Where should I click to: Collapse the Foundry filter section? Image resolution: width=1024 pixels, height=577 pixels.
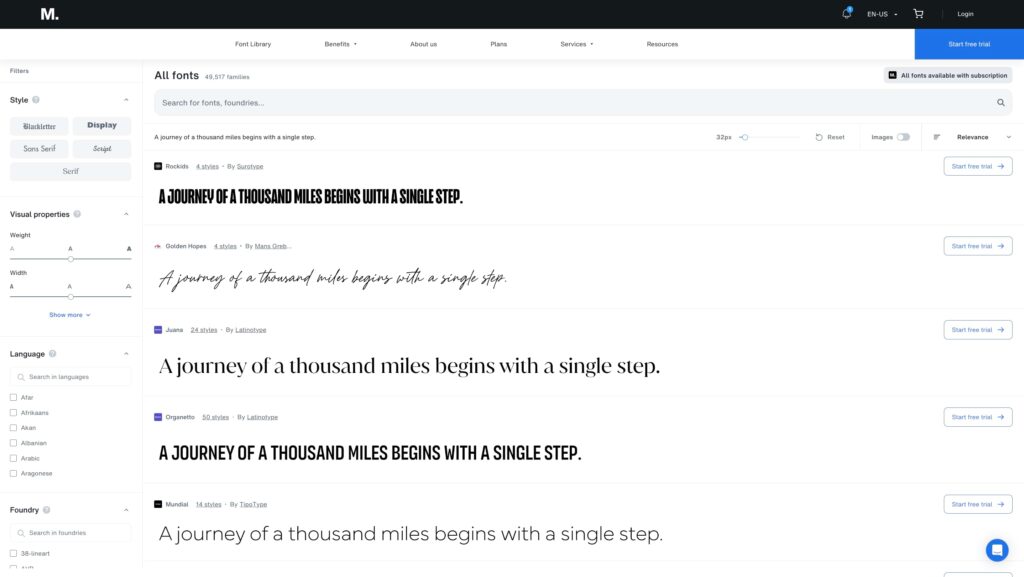click(x=126, y=510)
